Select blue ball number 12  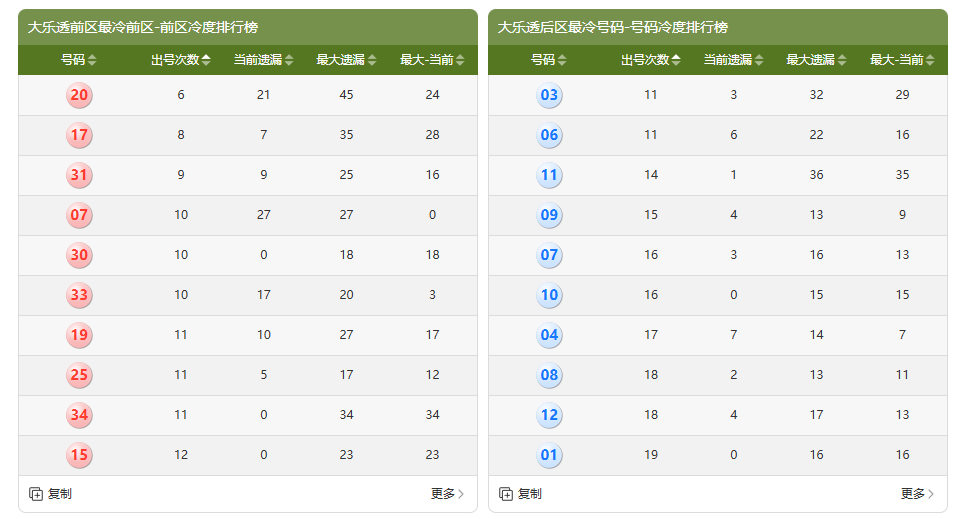(549, 415)
